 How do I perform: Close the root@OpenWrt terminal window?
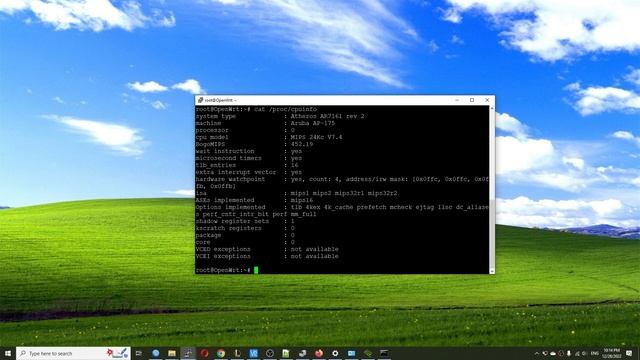[x=487, y=100]
